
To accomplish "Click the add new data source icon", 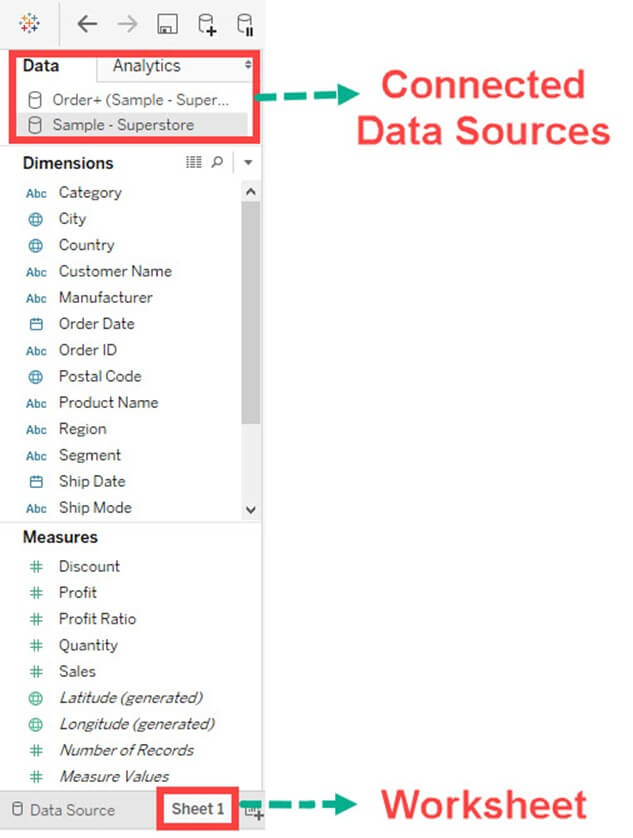I will click(207, 24).
